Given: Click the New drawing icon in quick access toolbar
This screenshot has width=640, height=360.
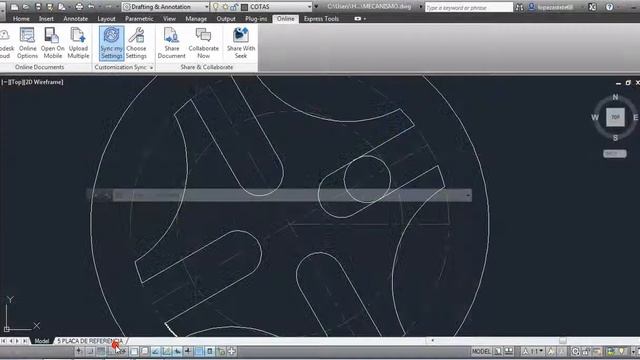Looking at the screenshot, I should pyautogui.click(x=15, y=7).
